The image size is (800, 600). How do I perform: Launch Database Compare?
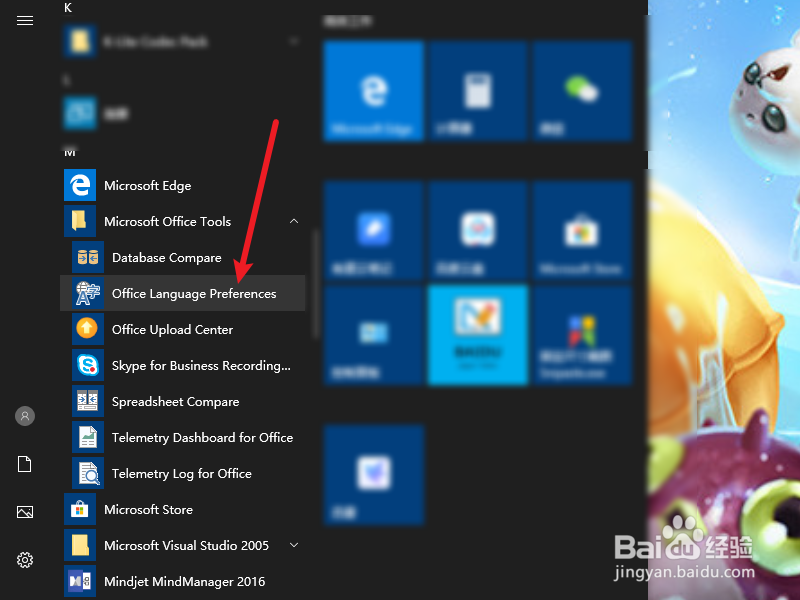pyautogui.click(x=183, y=257)
